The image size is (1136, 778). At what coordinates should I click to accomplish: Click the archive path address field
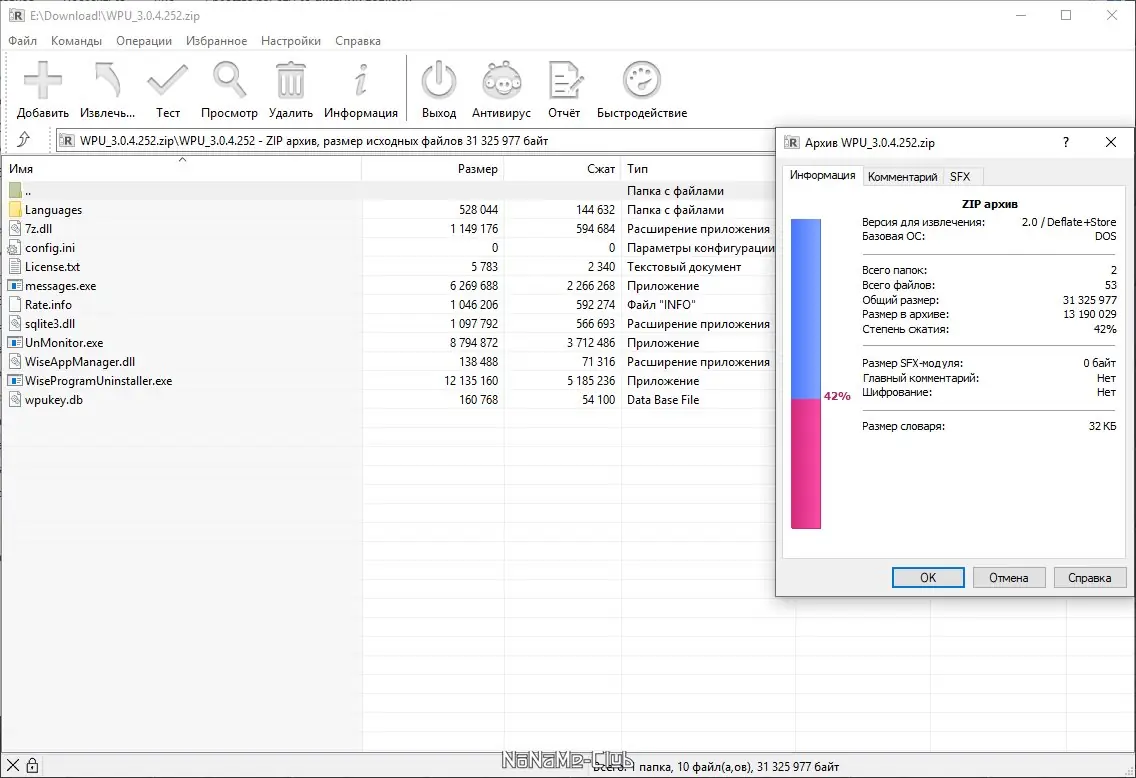(416, 141)
